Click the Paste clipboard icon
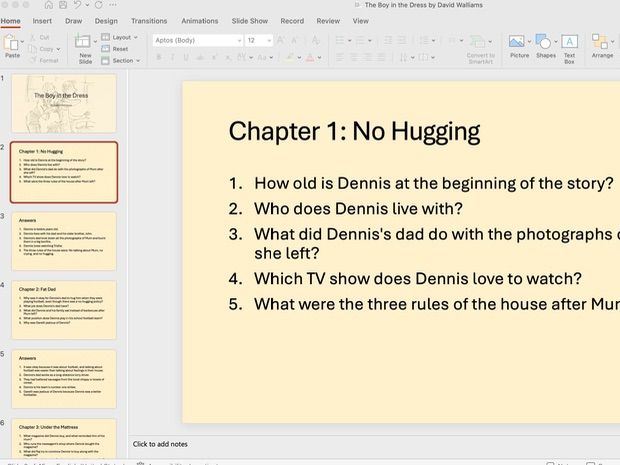The image size is (620, 465). point(11,42)
